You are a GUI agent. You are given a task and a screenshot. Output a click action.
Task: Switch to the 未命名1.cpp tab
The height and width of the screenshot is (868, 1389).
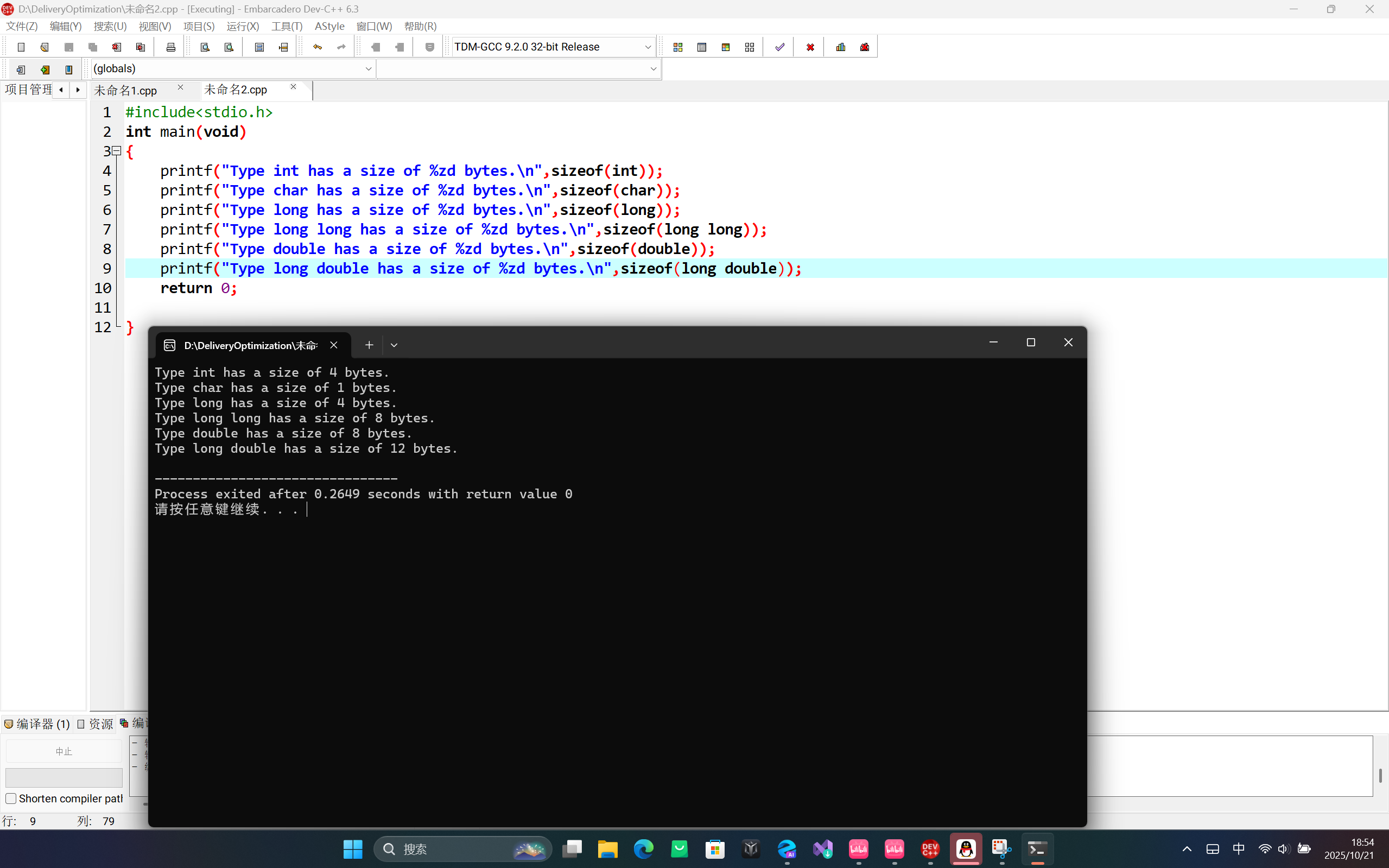[x=126, y=90]
